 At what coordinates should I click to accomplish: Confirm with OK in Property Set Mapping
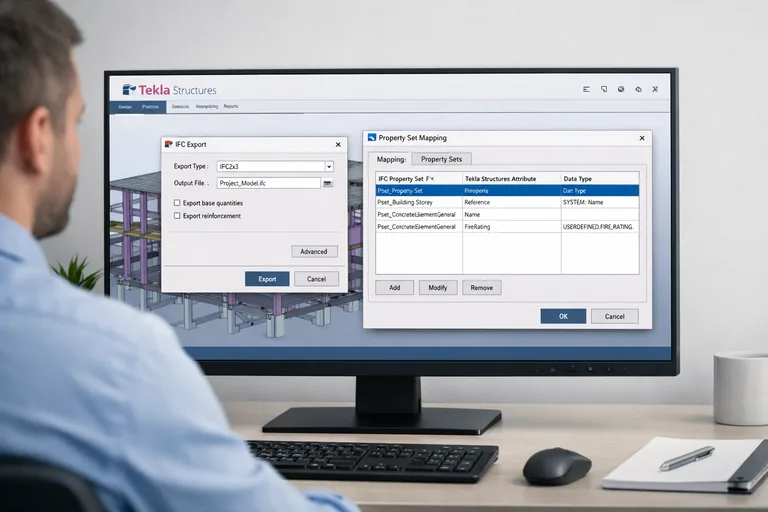tap(563, 316)
